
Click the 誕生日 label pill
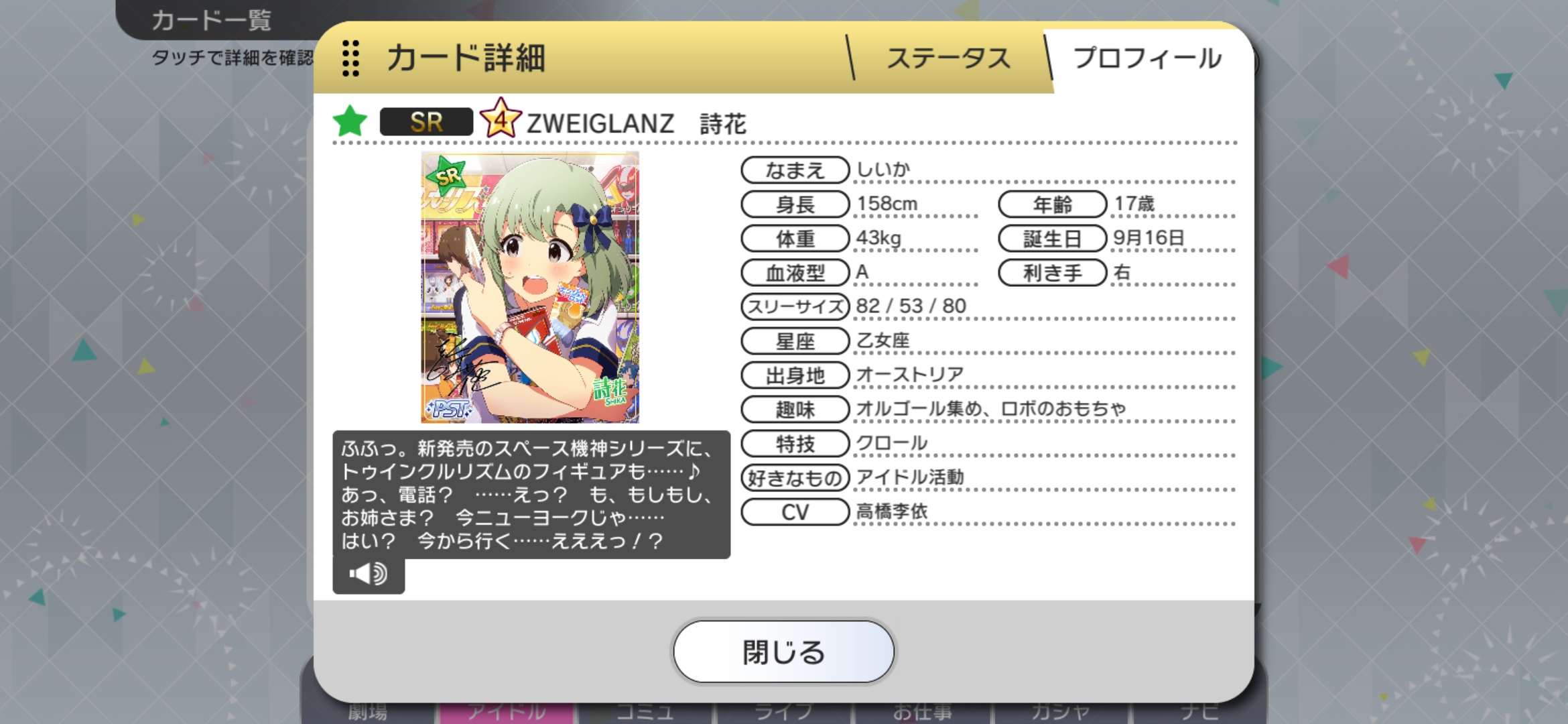click(x=1052, y=239)
